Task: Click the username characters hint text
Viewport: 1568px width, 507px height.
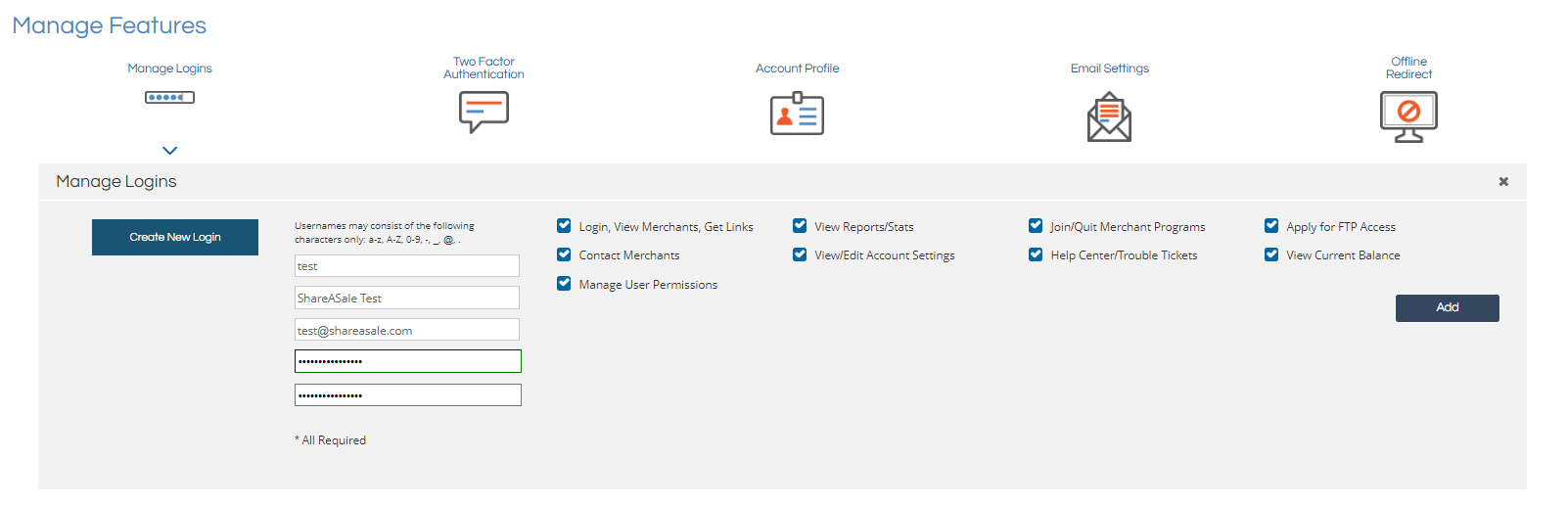Action: [385, 232]
